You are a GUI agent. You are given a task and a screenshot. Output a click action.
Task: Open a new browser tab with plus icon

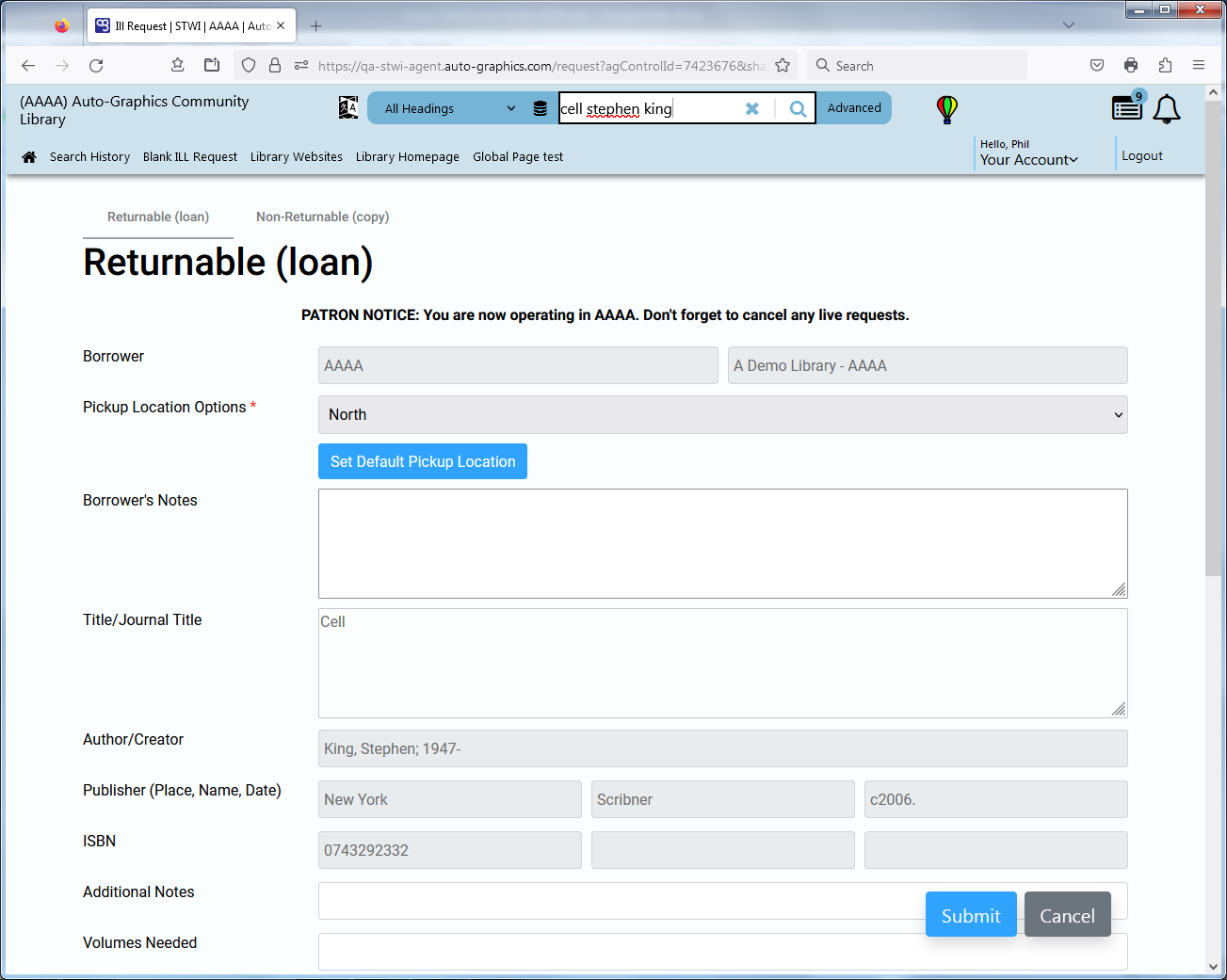click(316, 25)
